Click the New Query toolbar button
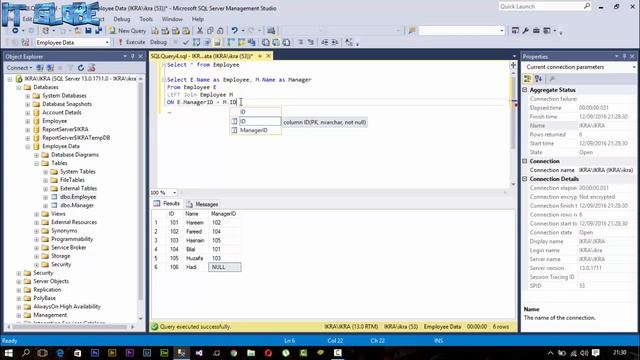 pos(127,31)
